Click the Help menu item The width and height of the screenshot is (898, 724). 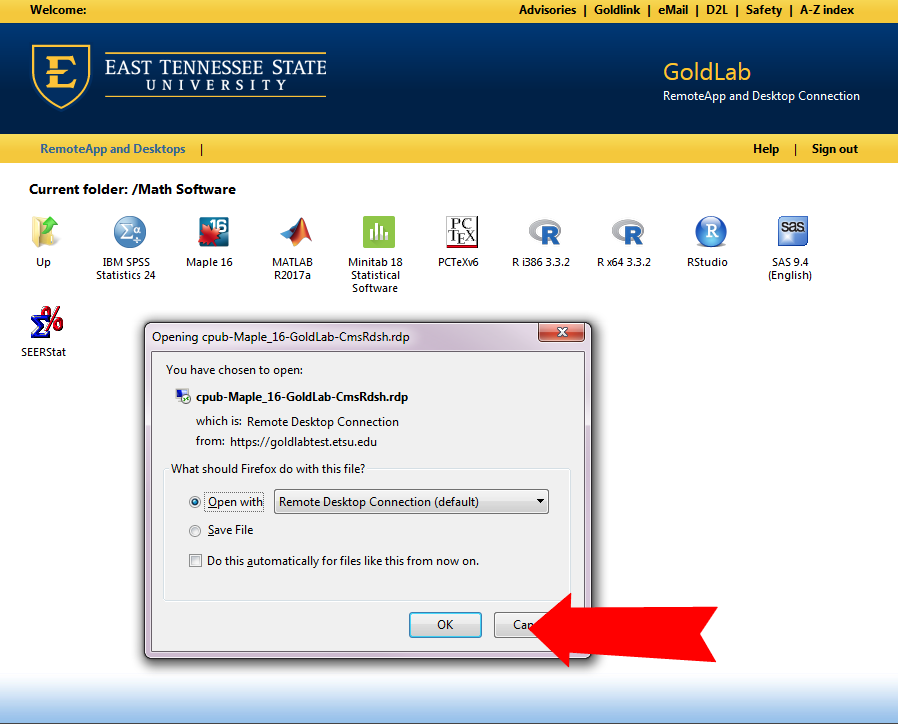(765, 149)
